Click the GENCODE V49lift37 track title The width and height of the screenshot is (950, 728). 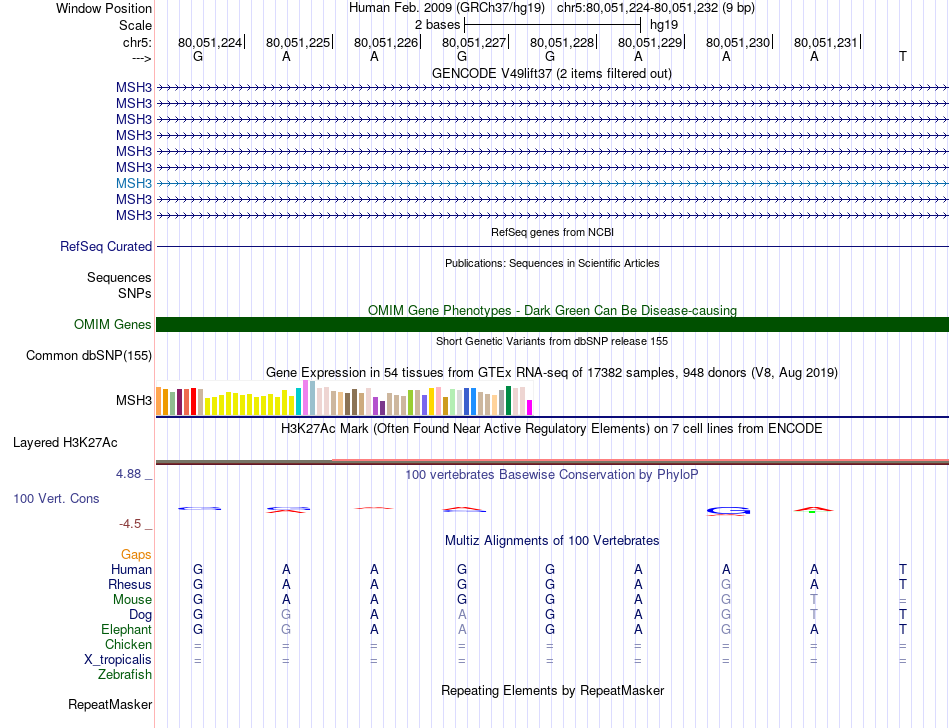point(552,73)
